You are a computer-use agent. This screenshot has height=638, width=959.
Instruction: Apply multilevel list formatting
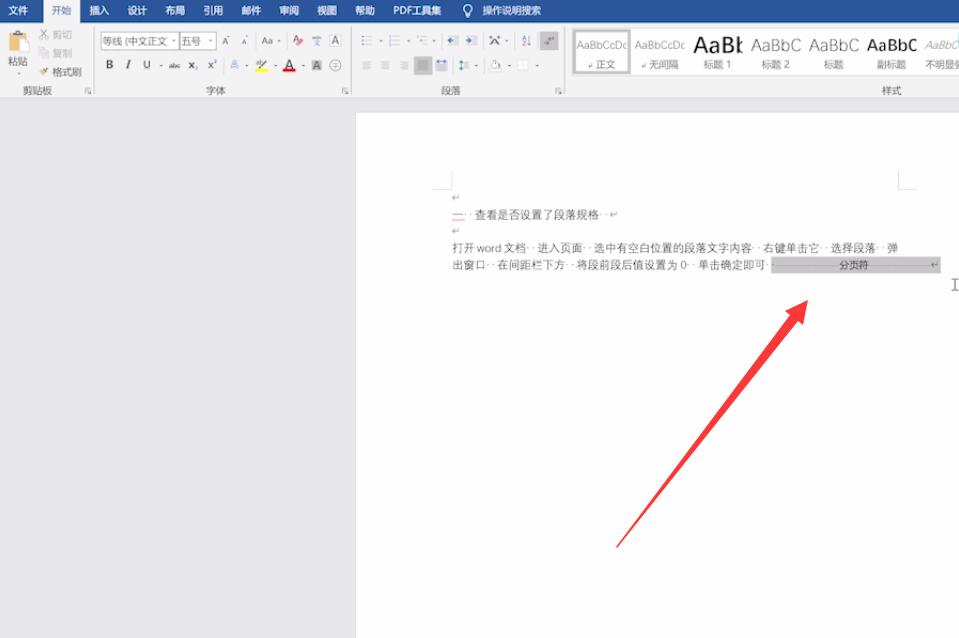point(423,41)
